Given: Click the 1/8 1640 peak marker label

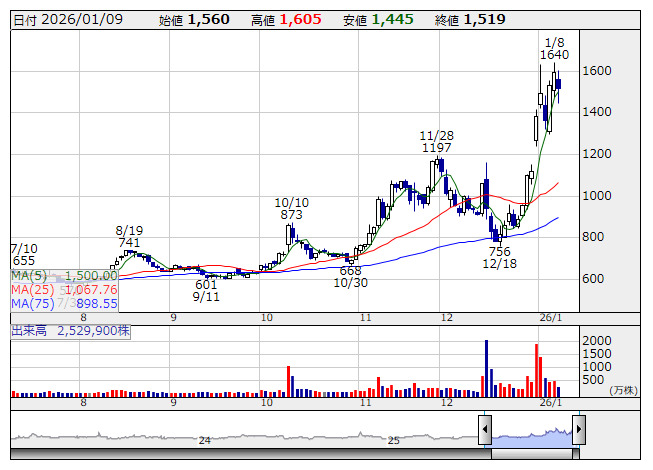Looking at the screenshot, I should [x=554, y=48].
